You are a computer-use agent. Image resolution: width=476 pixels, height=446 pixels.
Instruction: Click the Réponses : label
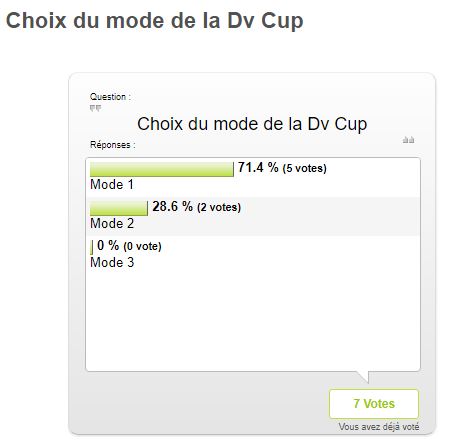point(113,145)
